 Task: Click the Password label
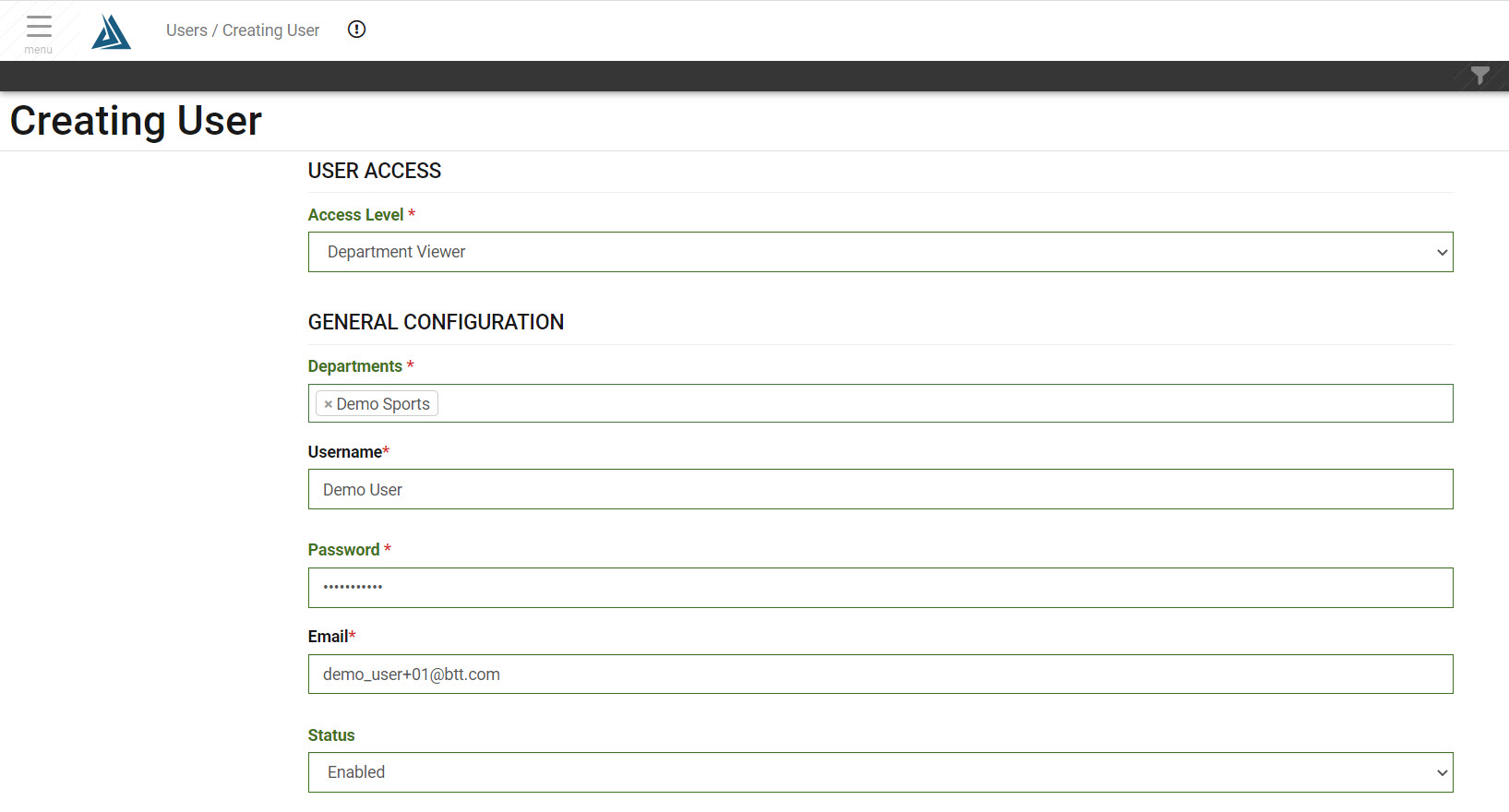point(343,550)
